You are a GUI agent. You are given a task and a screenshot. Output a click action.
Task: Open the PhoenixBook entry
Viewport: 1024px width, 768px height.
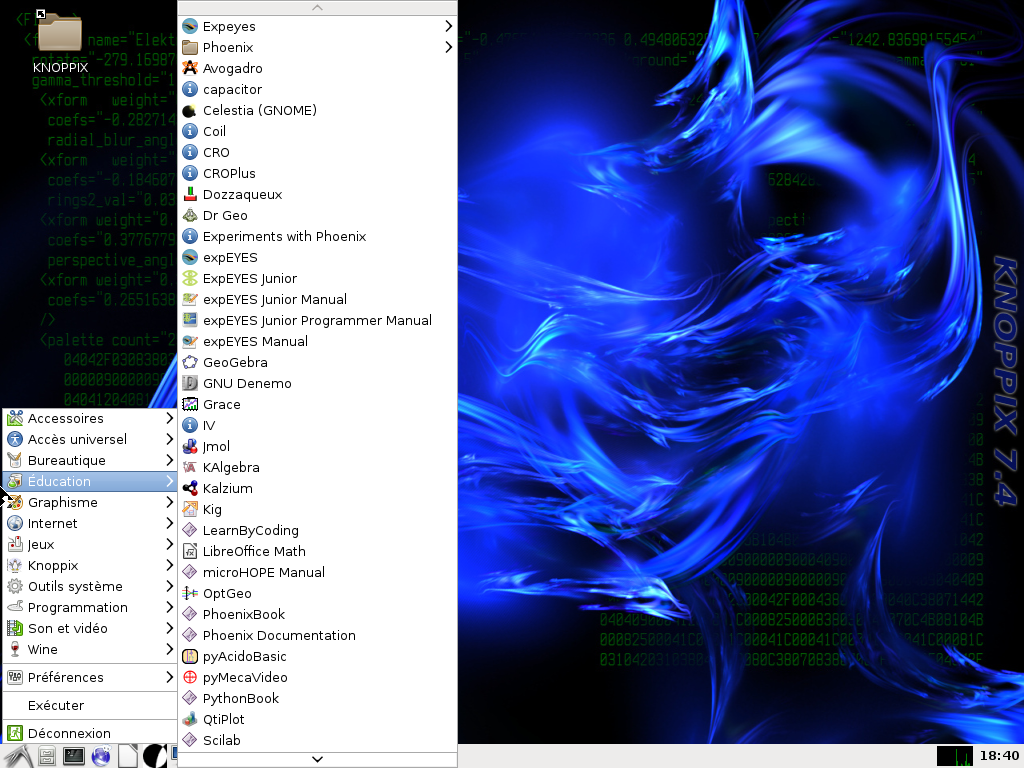click(x=317, y=615)
